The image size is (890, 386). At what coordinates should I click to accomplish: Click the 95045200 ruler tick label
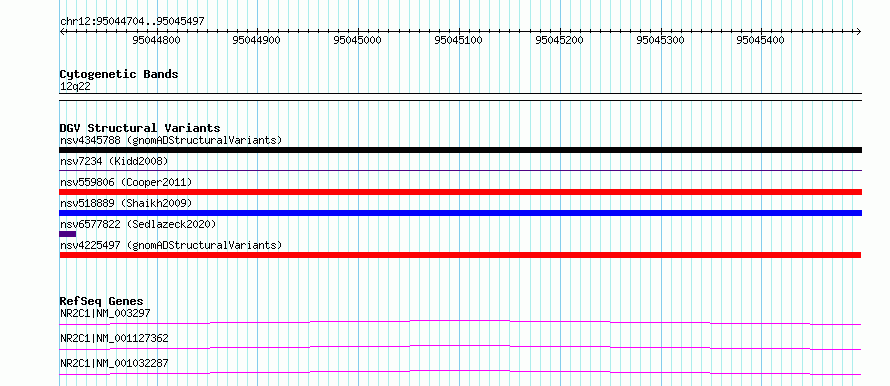(559, 40)
